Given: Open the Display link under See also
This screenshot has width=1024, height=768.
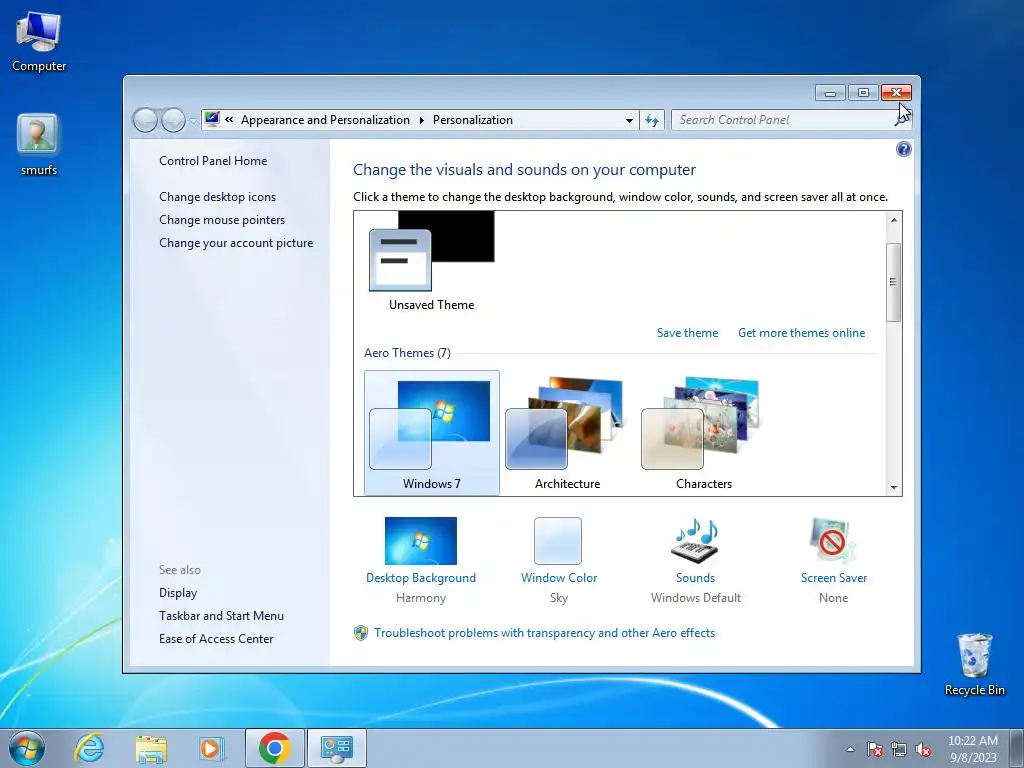Looking at the screenshot, I should pos(178,592).
